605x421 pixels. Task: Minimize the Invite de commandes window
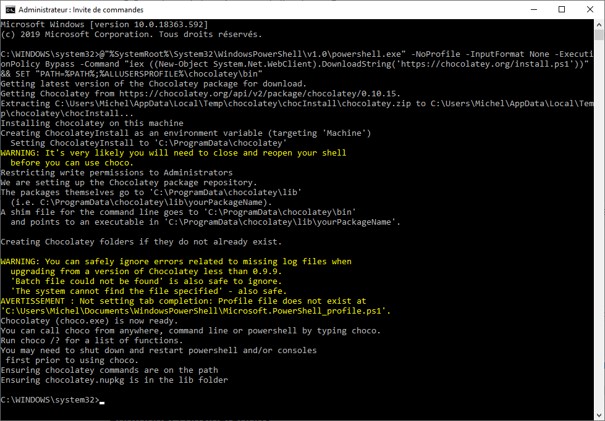534,9
